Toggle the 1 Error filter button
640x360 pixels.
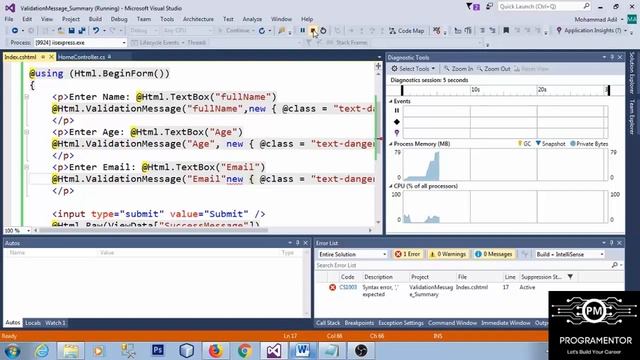[407, 254]
